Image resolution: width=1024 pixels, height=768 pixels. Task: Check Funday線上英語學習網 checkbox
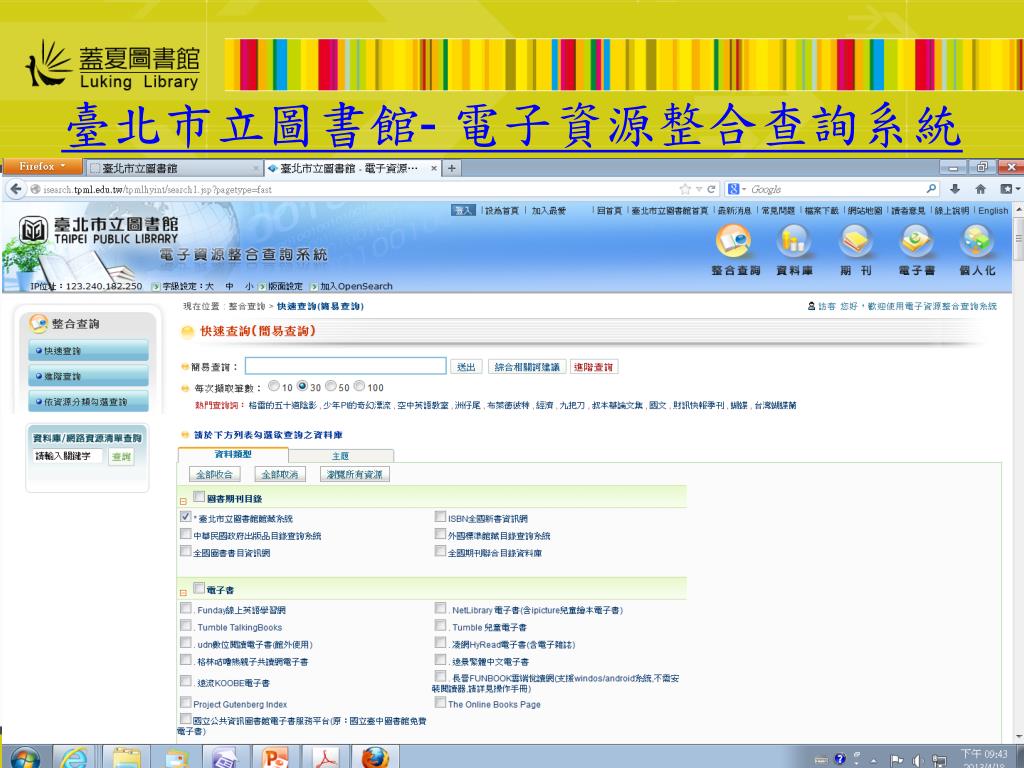click(185, 608)
